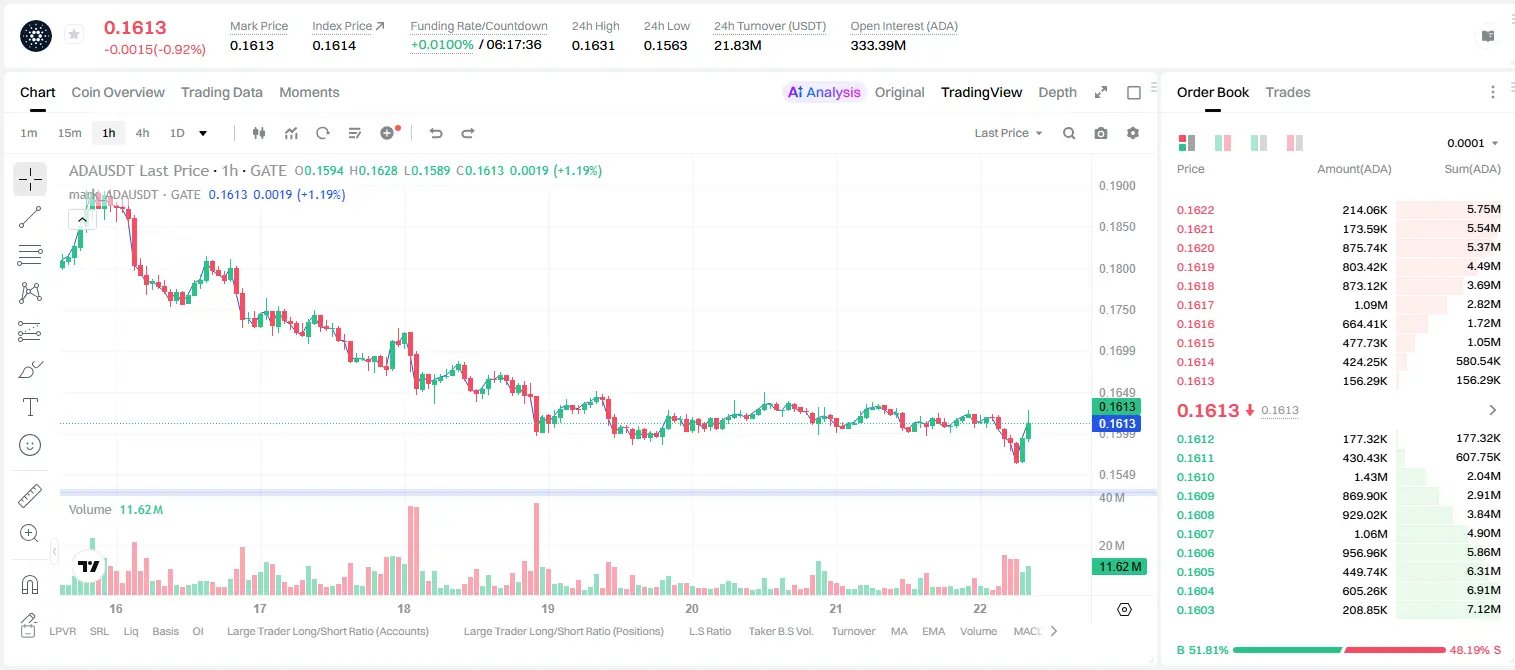This screenshot has height=670, width=1515.
Task: Show only sell orders in order book
Action: pyautogui.click(x=1295, y=143)
